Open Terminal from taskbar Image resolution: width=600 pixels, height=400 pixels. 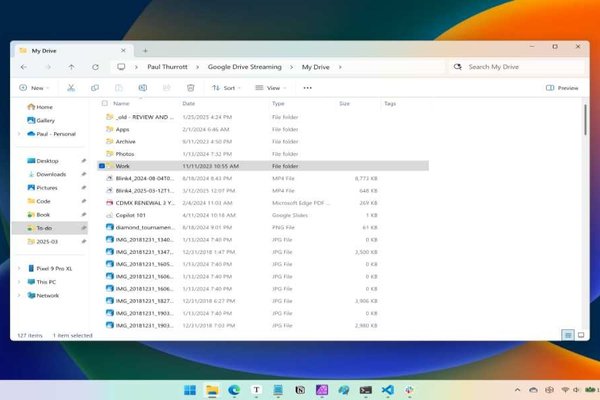[366, 390]
